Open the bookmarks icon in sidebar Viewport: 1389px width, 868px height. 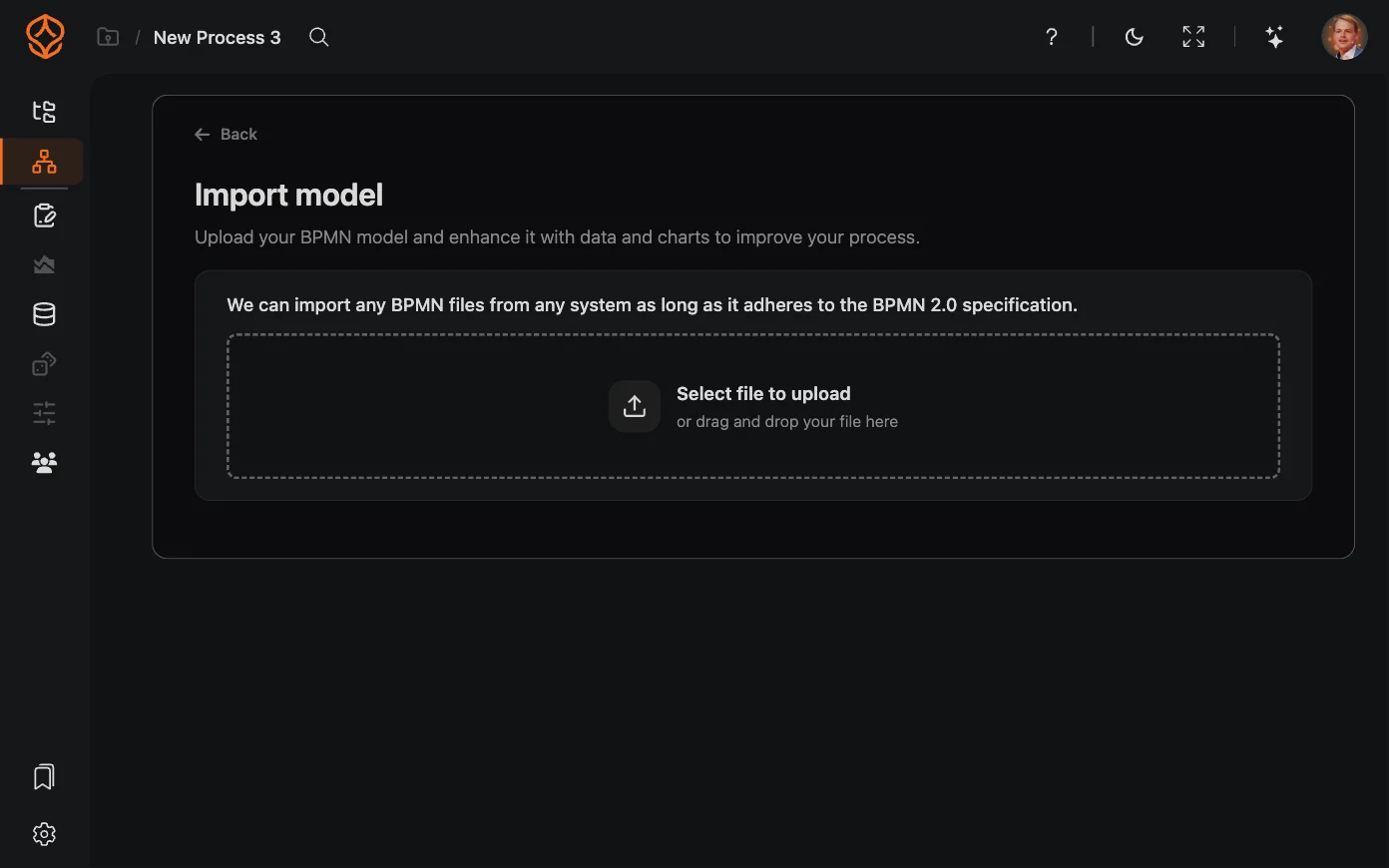44,777
